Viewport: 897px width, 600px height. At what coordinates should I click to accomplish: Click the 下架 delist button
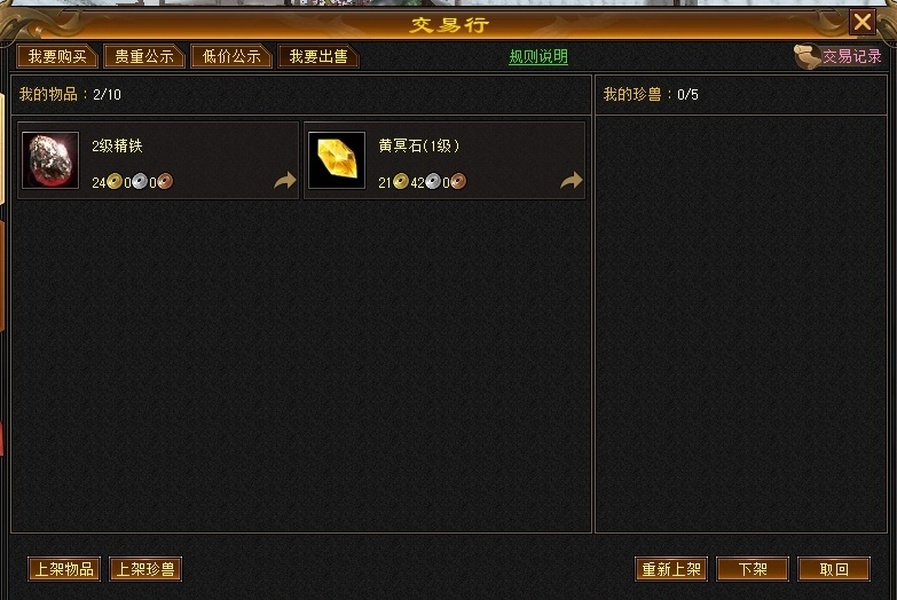click(752, 569)
